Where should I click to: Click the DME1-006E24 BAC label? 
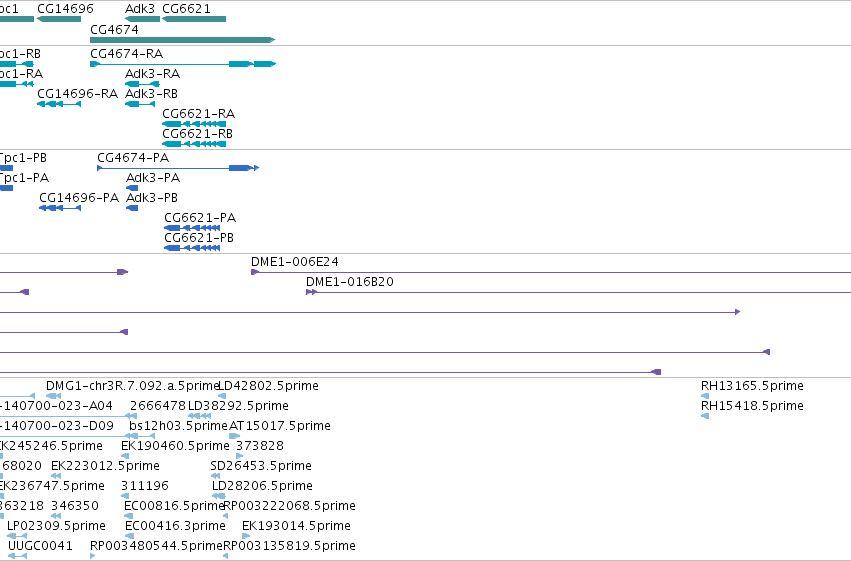(x=295, y=262)
